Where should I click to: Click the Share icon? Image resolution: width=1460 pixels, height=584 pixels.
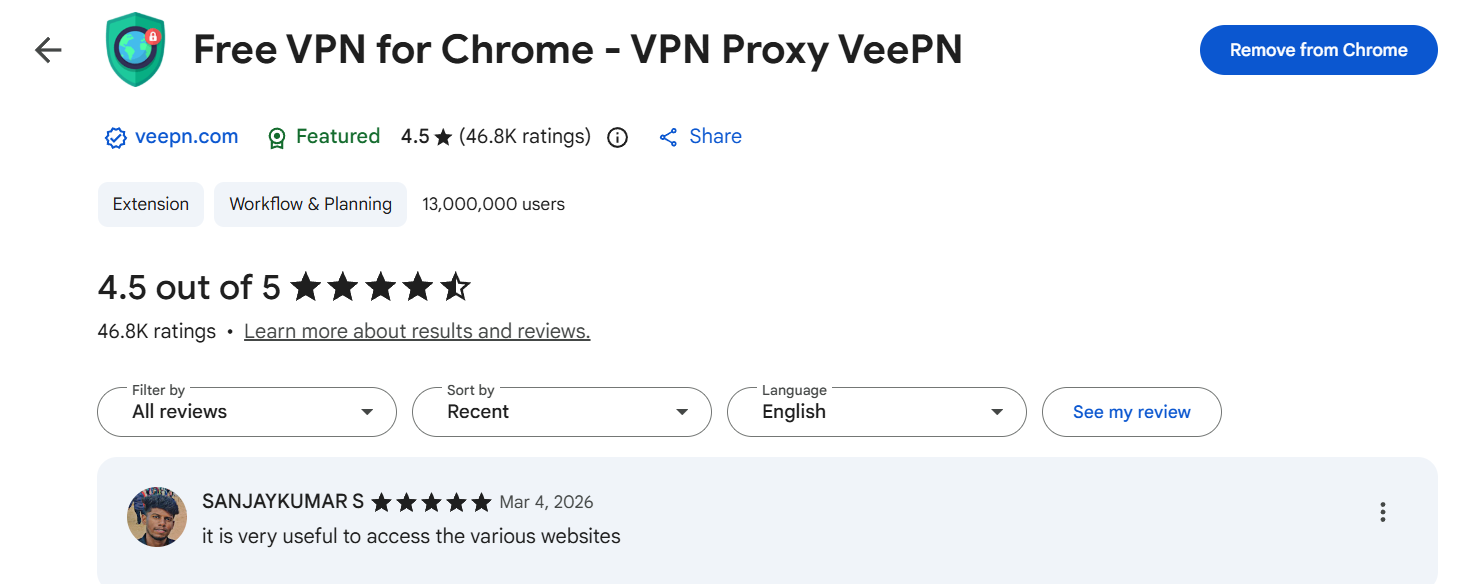[668, 138]
